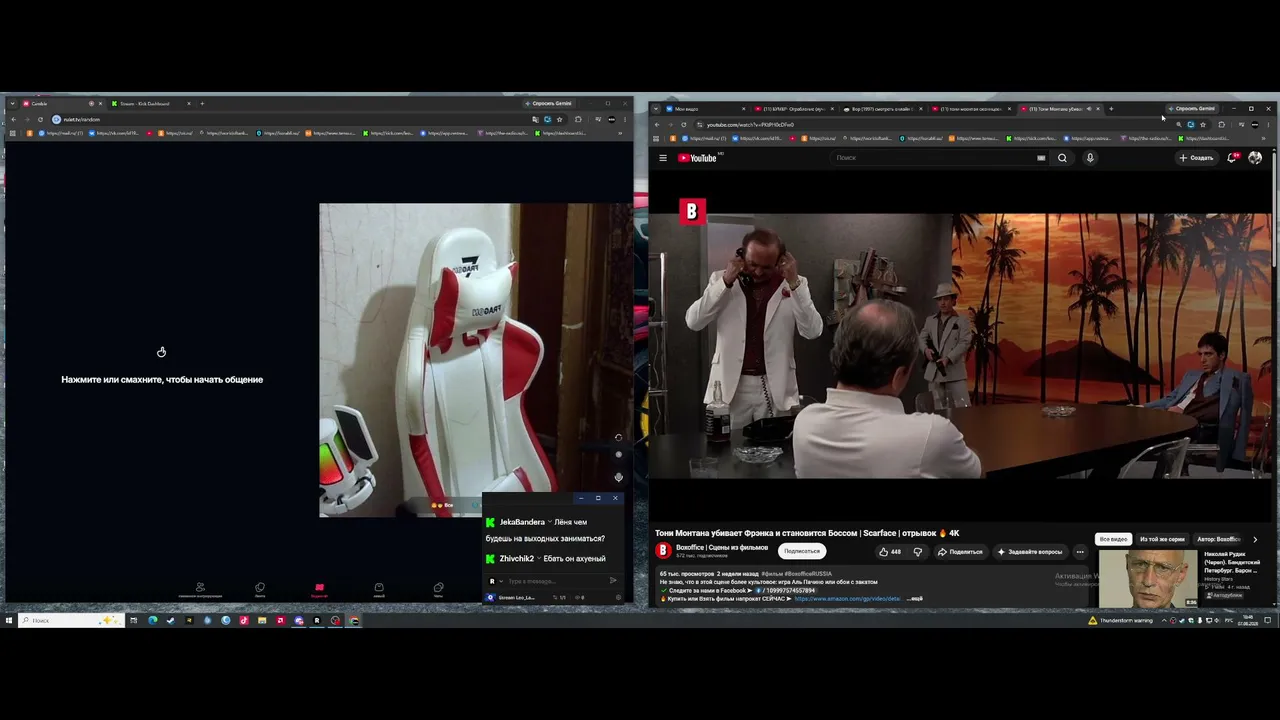Screen dimensions: 1280x720
Task: Go to YouTube home via the logo
Action: [699, 158]
